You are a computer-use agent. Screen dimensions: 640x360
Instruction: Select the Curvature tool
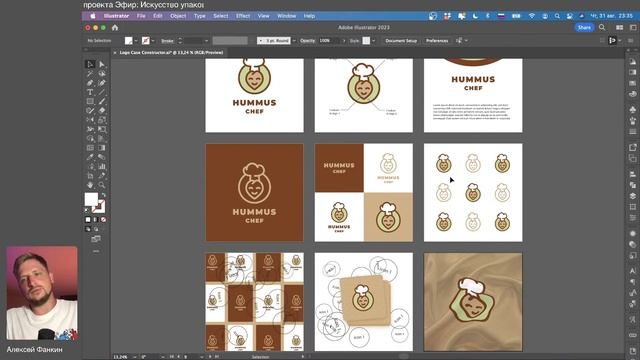pyautogui.click(x=102, y=83)
